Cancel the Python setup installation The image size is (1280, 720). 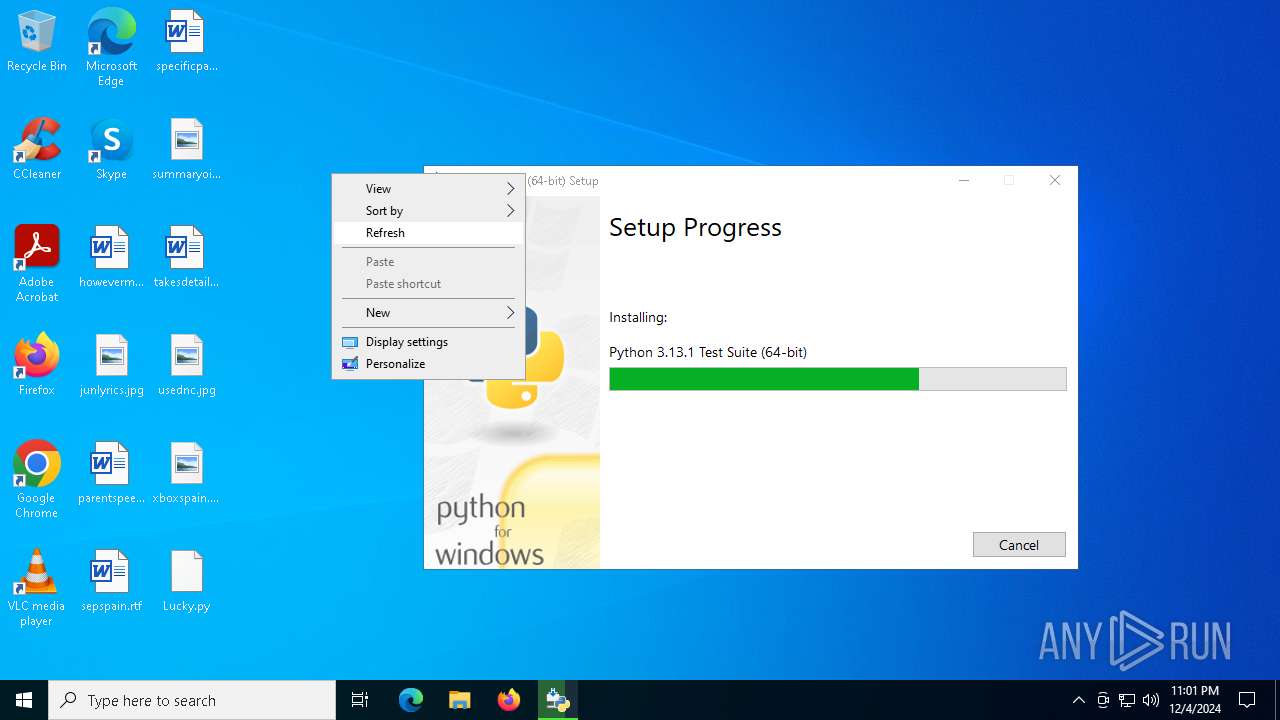pos(1019,544)
